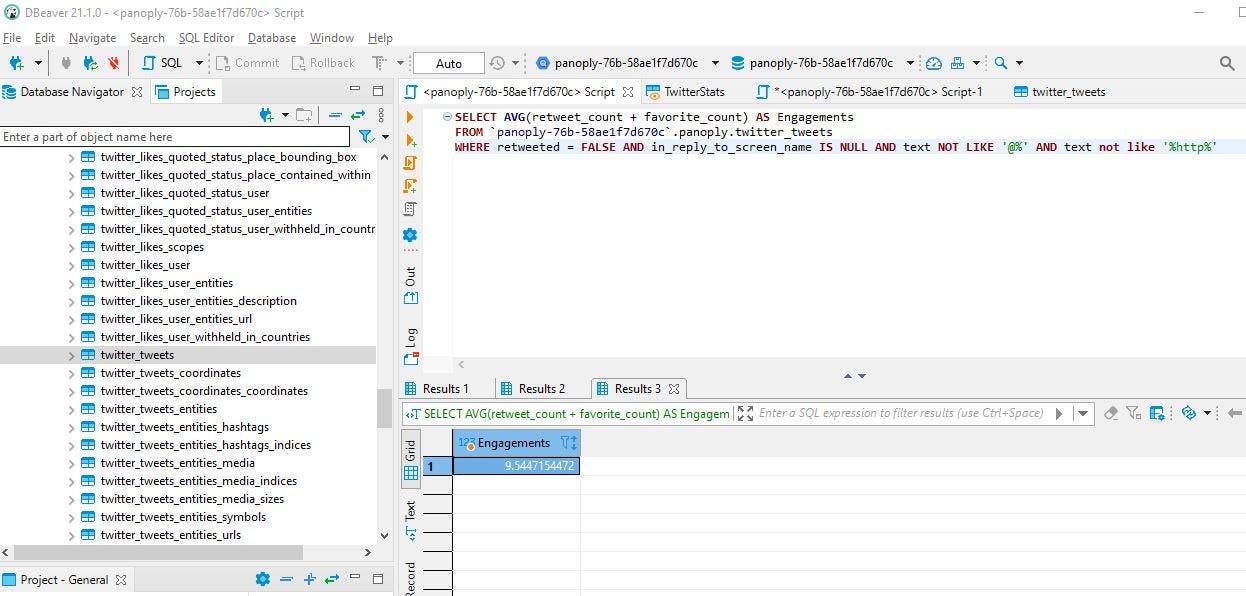
Task: Click the SQL button in toolbar
Action: pos(163,63)
